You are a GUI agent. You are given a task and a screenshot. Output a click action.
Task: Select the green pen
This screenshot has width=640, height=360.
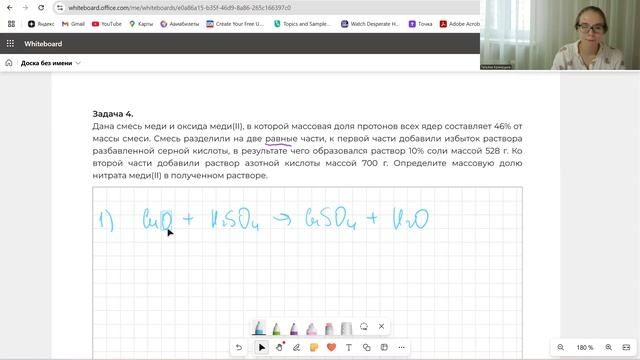(x=276, y=328)
